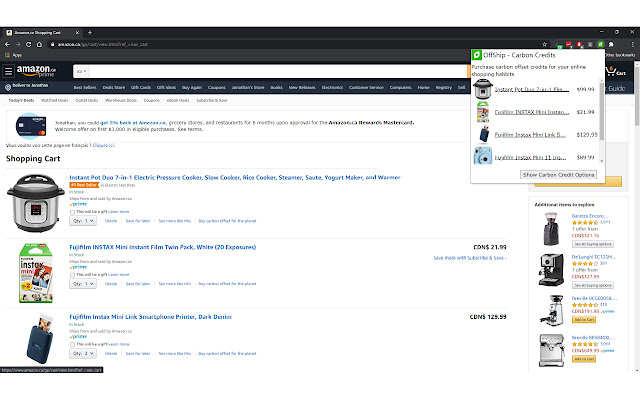The width and height of the screenshot is (640, 400).
Task: Open the shopping cart icon
Action: (x=616, y=71)
